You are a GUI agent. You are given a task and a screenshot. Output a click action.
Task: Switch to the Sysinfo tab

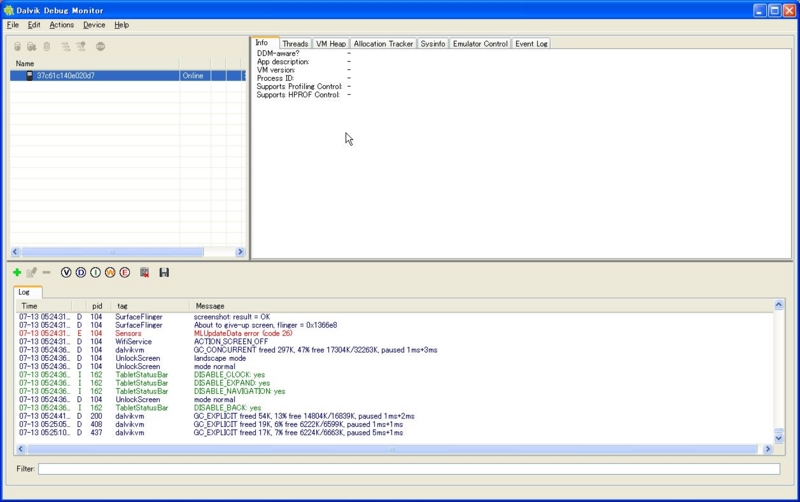pos(433,44)
